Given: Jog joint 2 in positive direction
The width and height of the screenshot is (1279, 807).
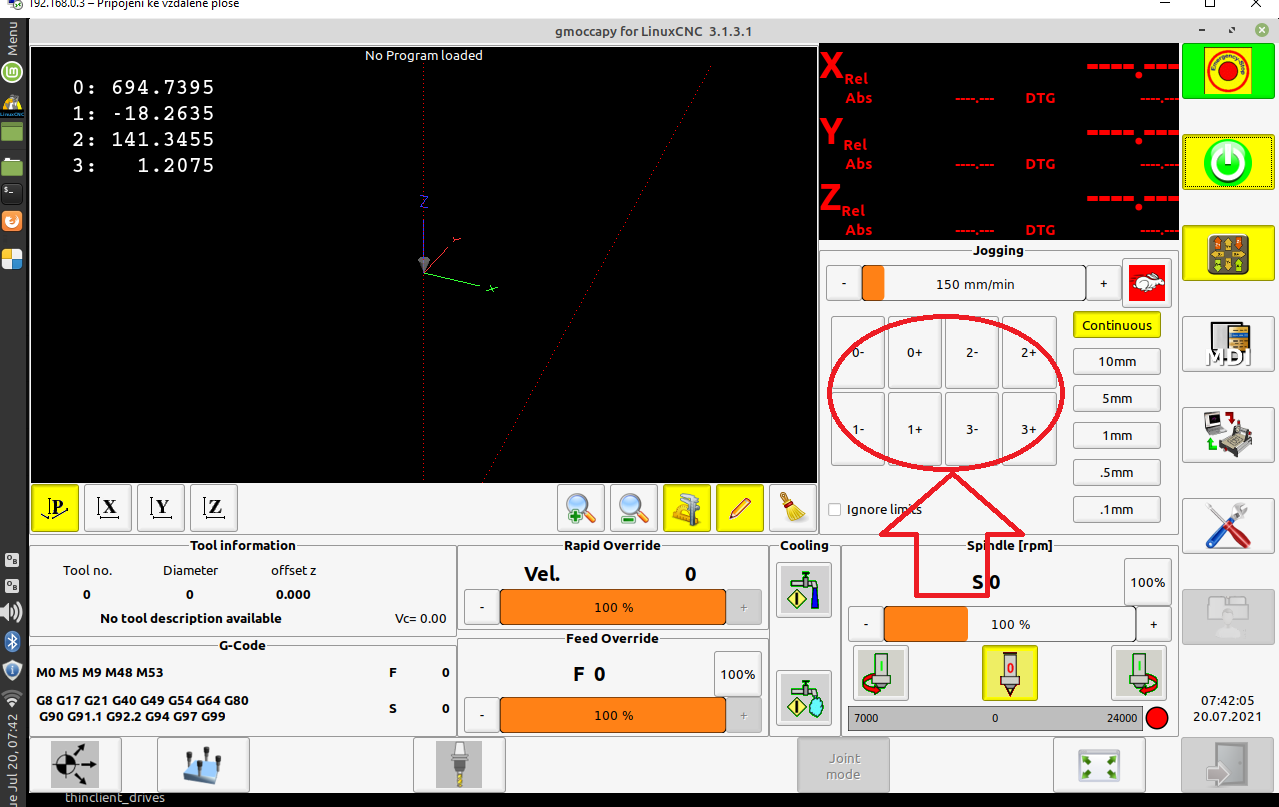Looking at the screenshot, I should [1029, 352].
